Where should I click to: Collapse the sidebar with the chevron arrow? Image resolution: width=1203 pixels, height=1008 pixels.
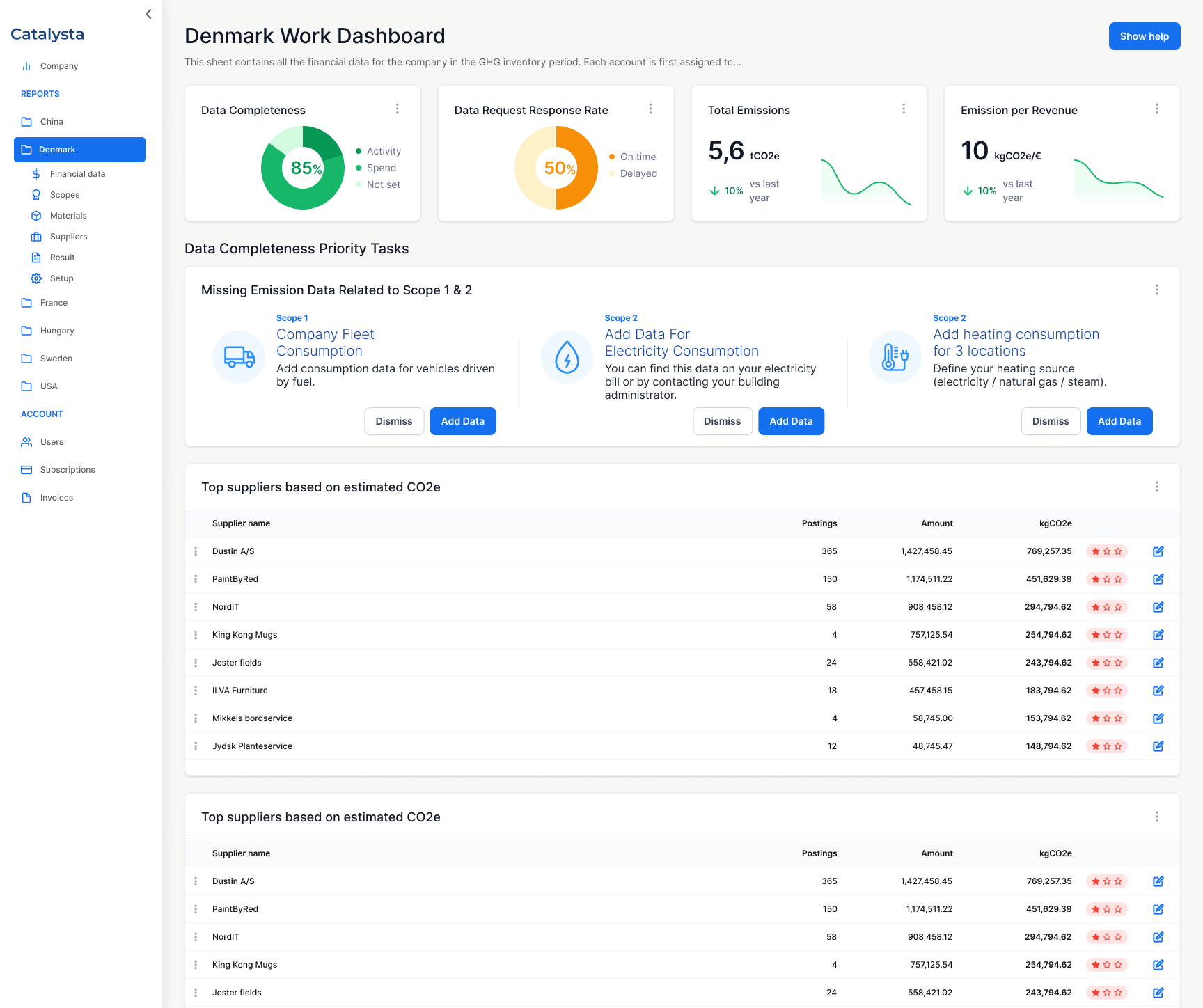148,14
